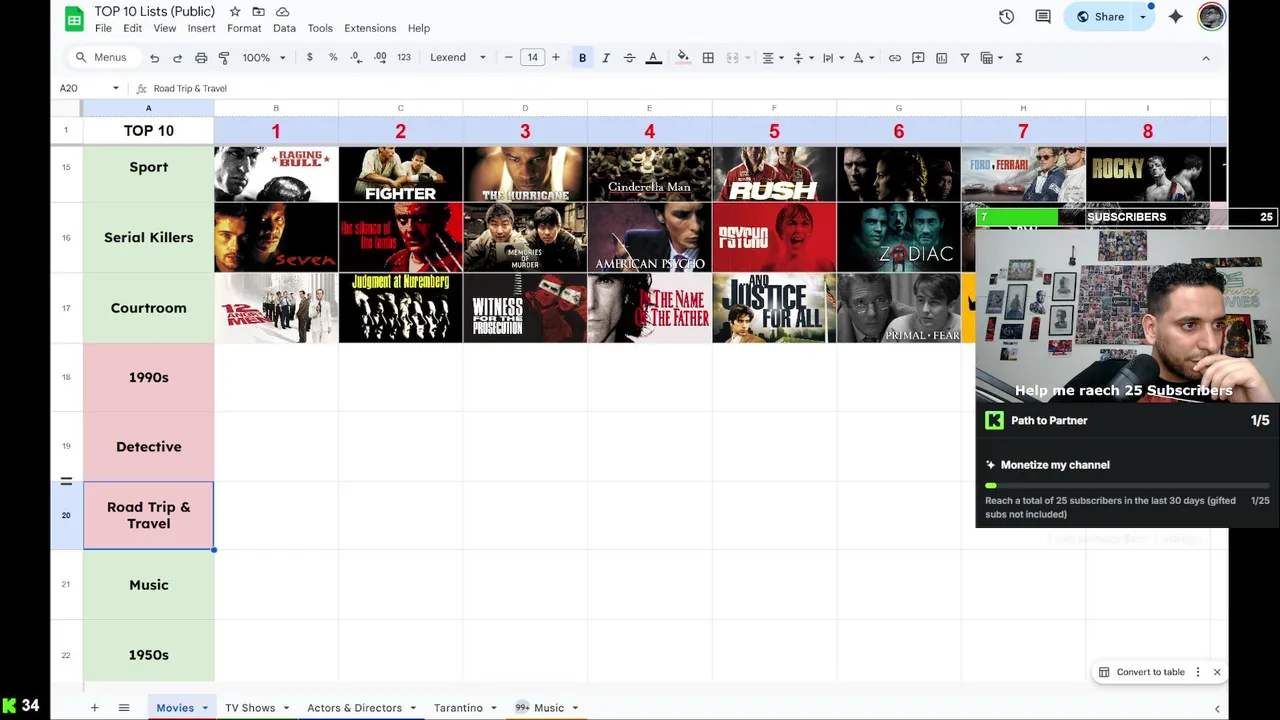Open the Insert menu
1280x720 pixels.
click(x=201, y=28)
